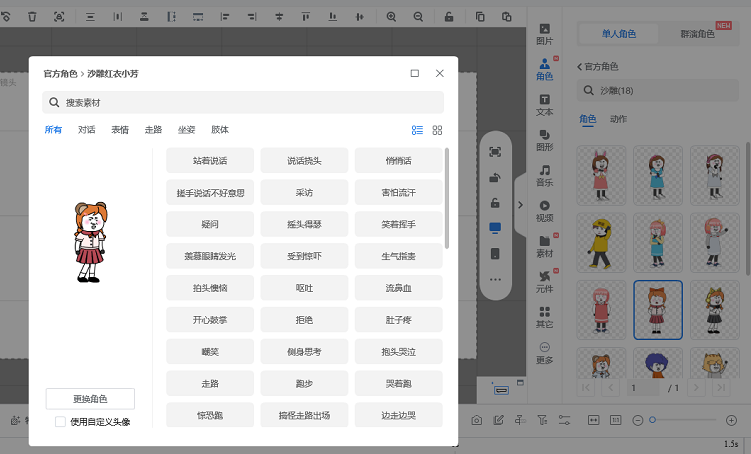Image resolution: width=751 pixels, height=454 pixels.
Task: Switch to 单人角色 tab
Action: coord(619,34)
